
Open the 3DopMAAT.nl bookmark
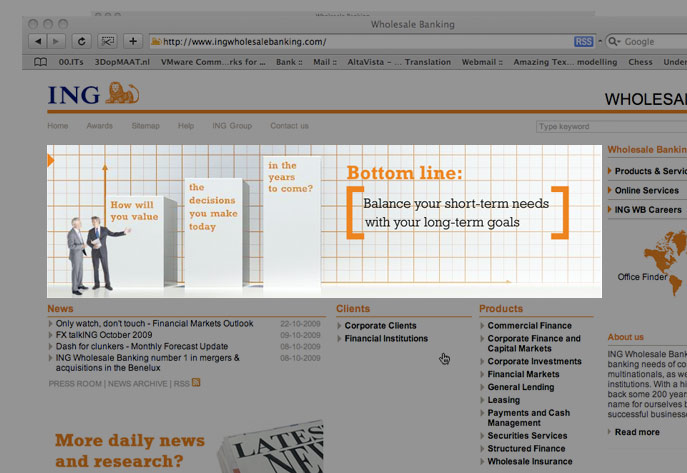[122, 62]
